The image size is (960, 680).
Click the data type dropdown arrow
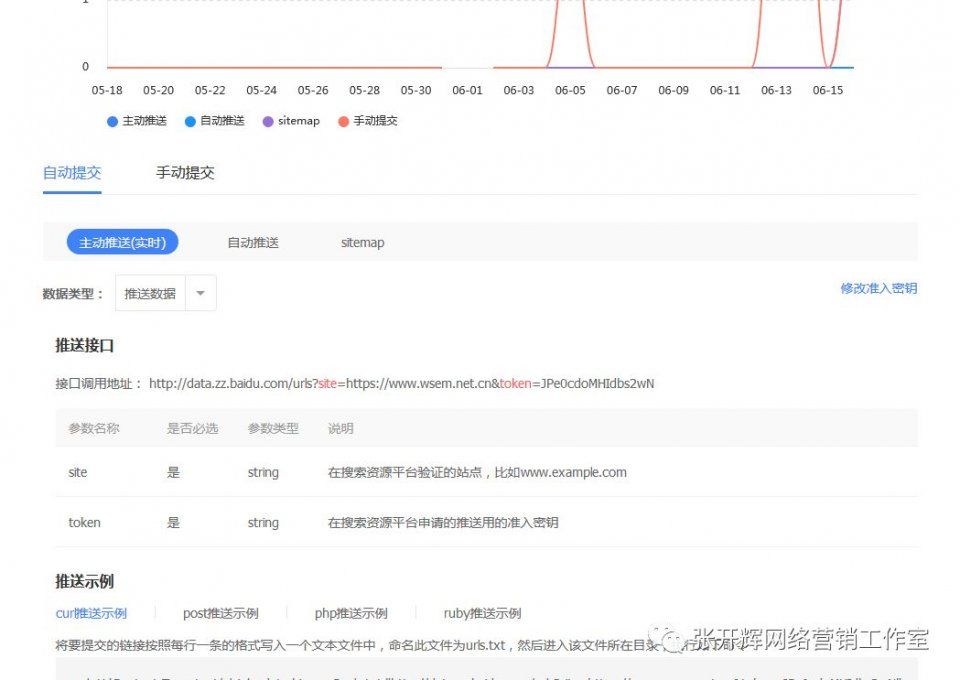(200, 294)
